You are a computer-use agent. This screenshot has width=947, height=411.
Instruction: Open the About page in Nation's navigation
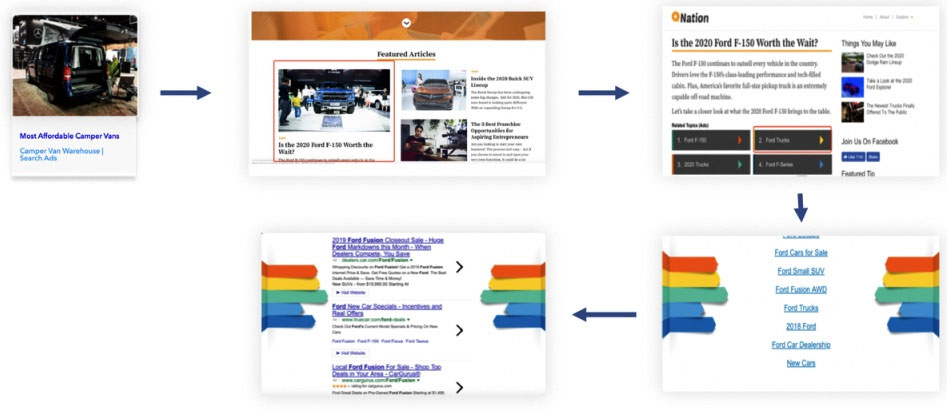884,17
